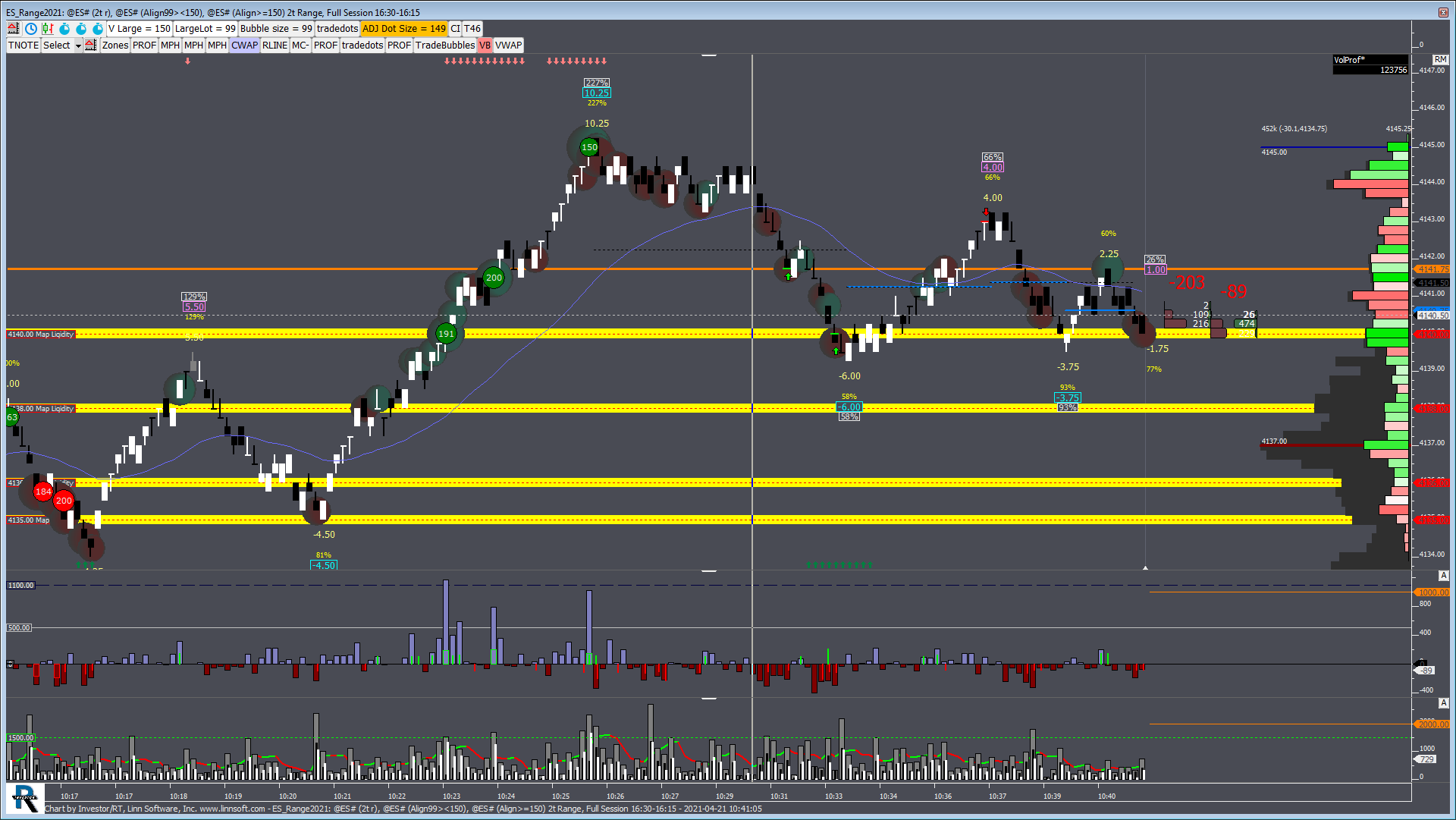Open the Select dropdown
The image size is (1456, 820).
(62, 46)
